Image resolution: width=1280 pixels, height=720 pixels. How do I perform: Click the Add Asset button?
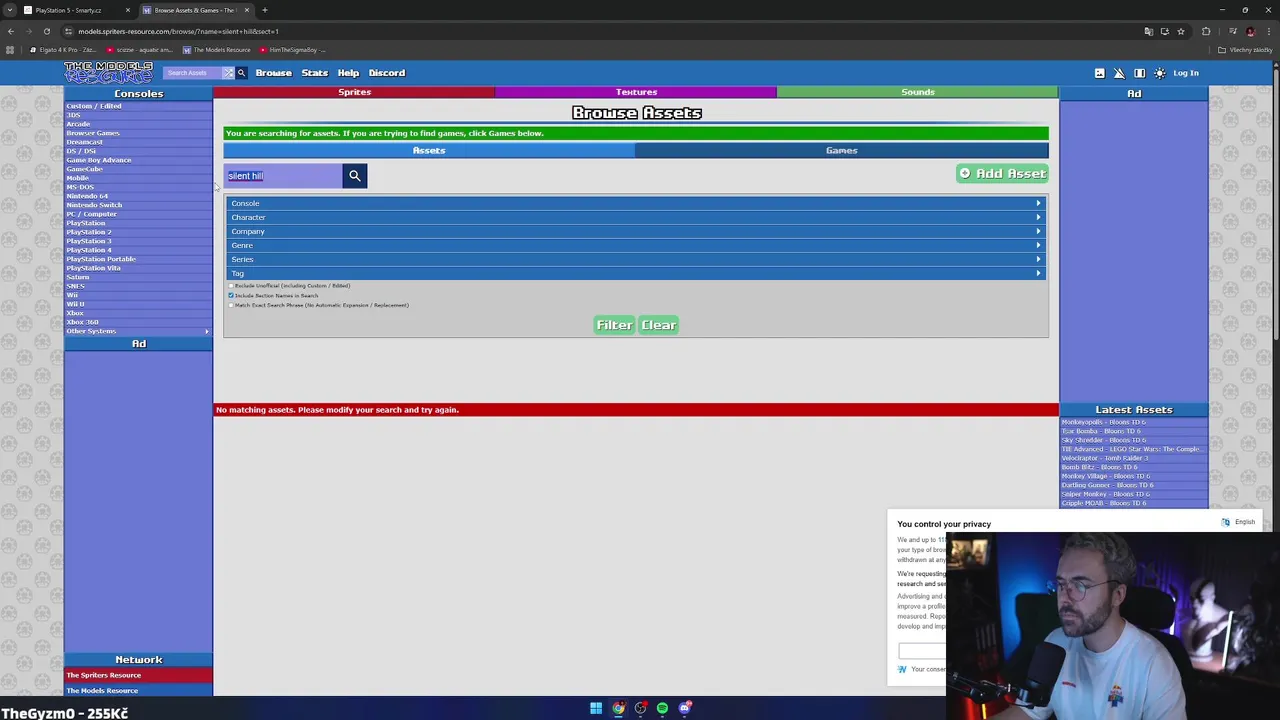(x=1002, y=174)
